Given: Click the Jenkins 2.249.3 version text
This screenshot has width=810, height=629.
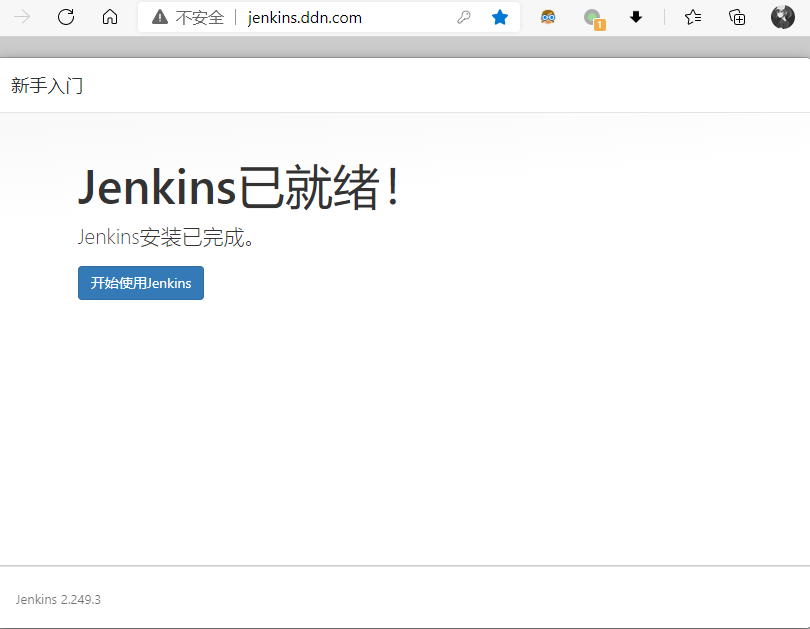Looking at the screenshot, I should [x=58, y=600].
